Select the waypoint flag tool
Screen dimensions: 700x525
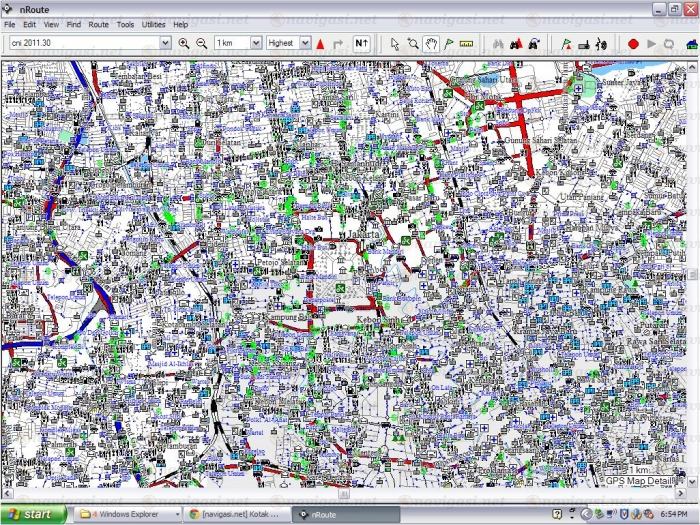(x=449, y=44)
